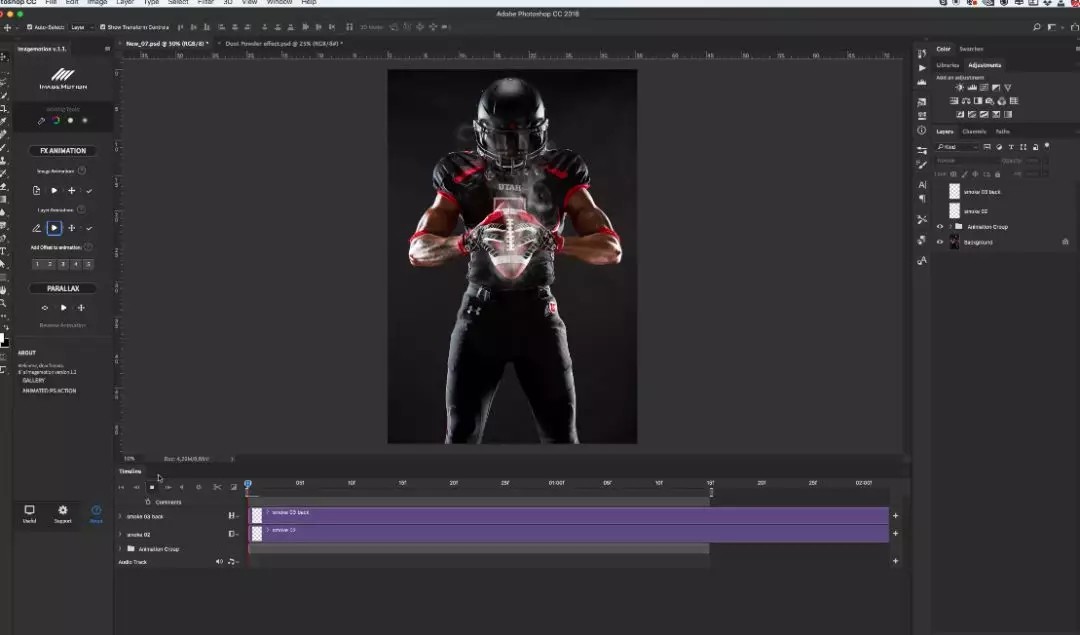Switch to the Channels tab
1080x635 pixels.
(974, 132)
